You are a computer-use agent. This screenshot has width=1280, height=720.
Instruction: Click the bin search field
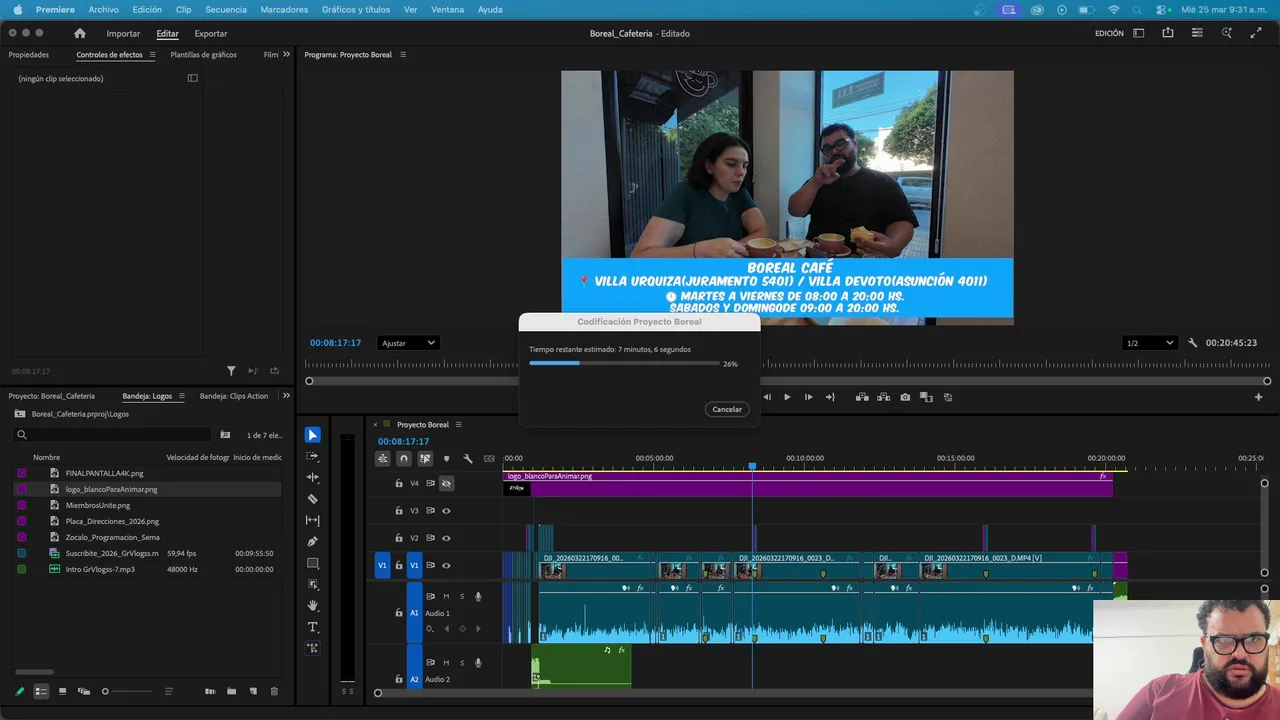click(112, 435)
